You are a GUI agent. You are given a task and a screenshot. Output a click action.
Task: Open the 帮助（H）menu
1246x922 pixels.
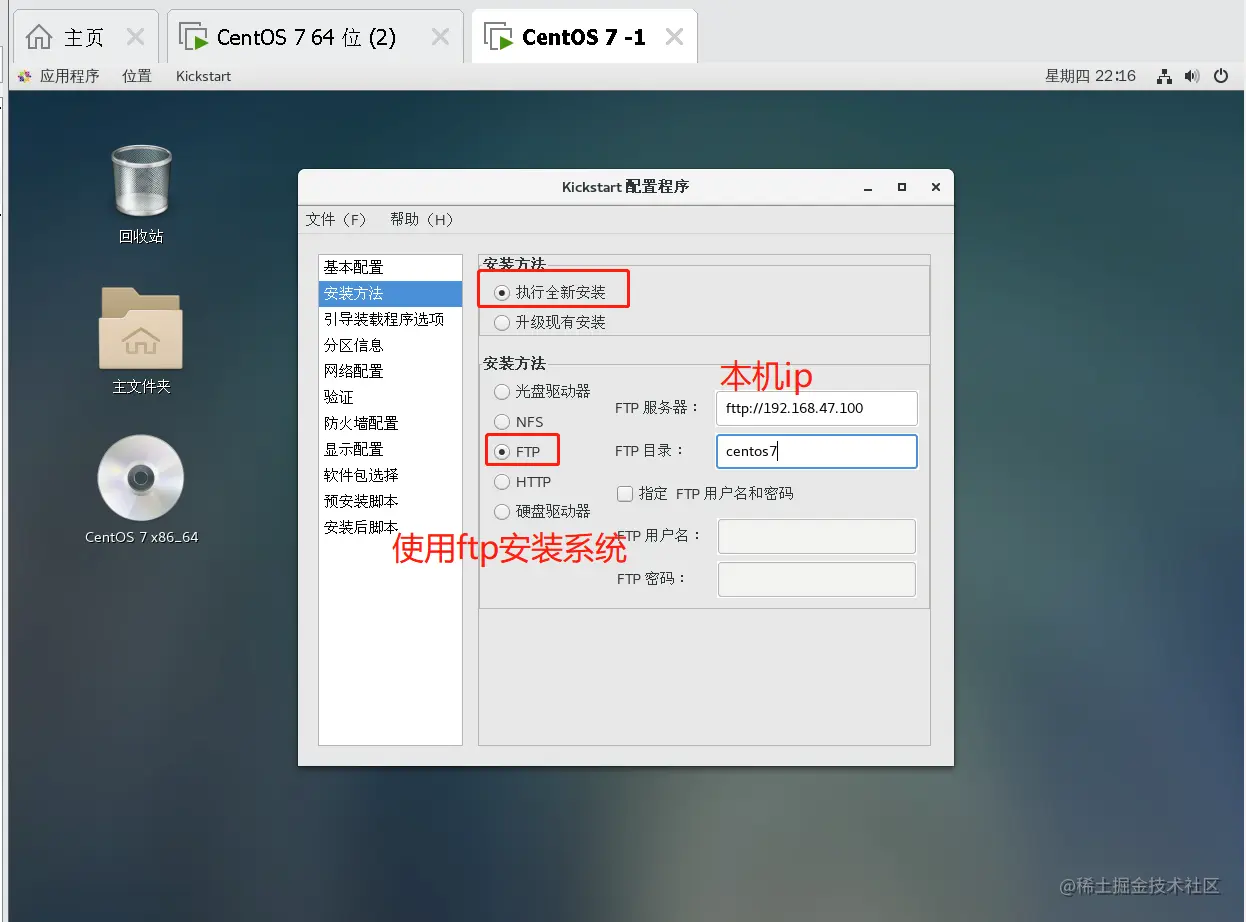point(422,220)
